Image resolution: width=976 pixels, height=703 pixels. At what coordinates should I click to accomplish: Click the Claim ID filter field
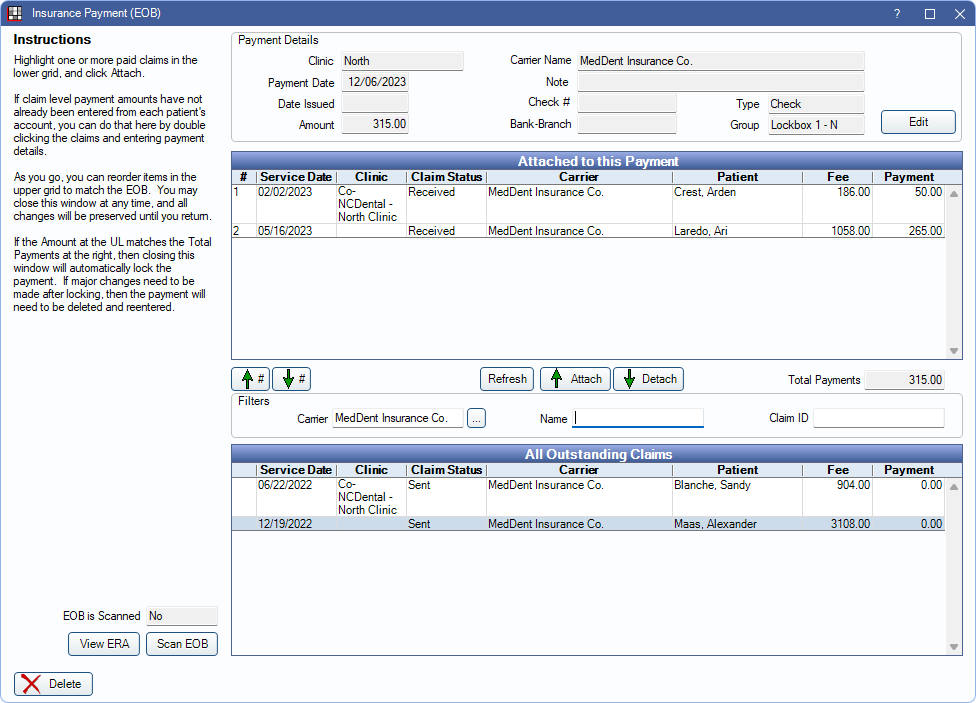[878, 419]
